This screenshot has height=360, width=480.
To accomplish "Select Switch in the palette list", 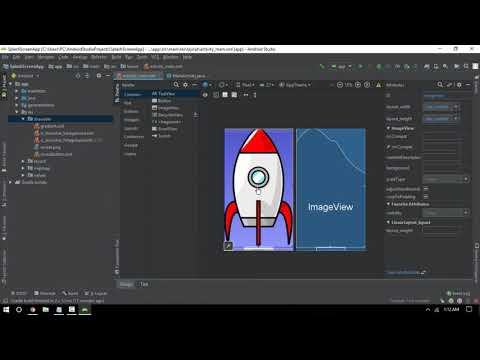I will [x=162, y=136].
